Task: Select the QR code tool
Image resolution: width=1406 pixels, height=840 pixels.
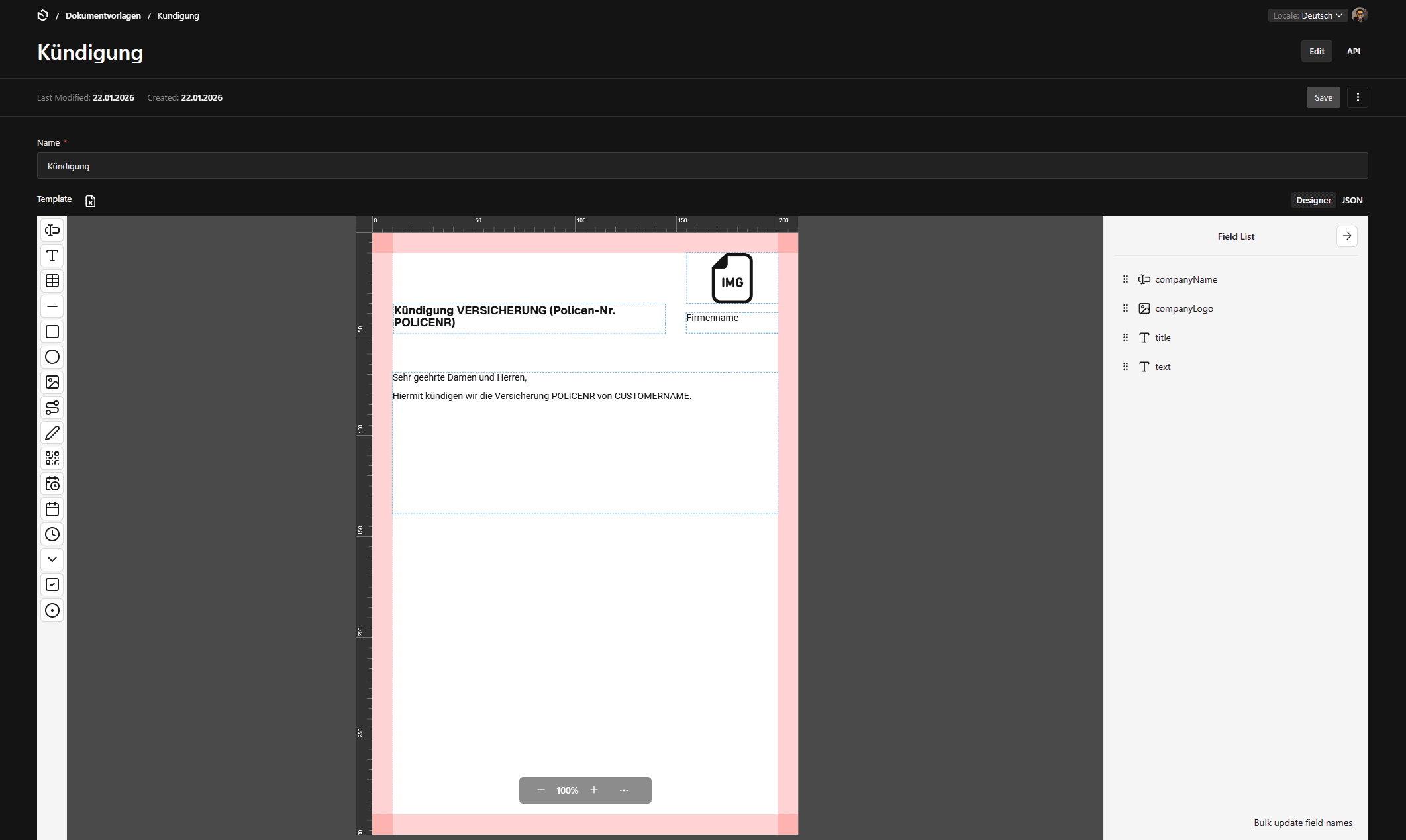Action: [x=52, y=458]
